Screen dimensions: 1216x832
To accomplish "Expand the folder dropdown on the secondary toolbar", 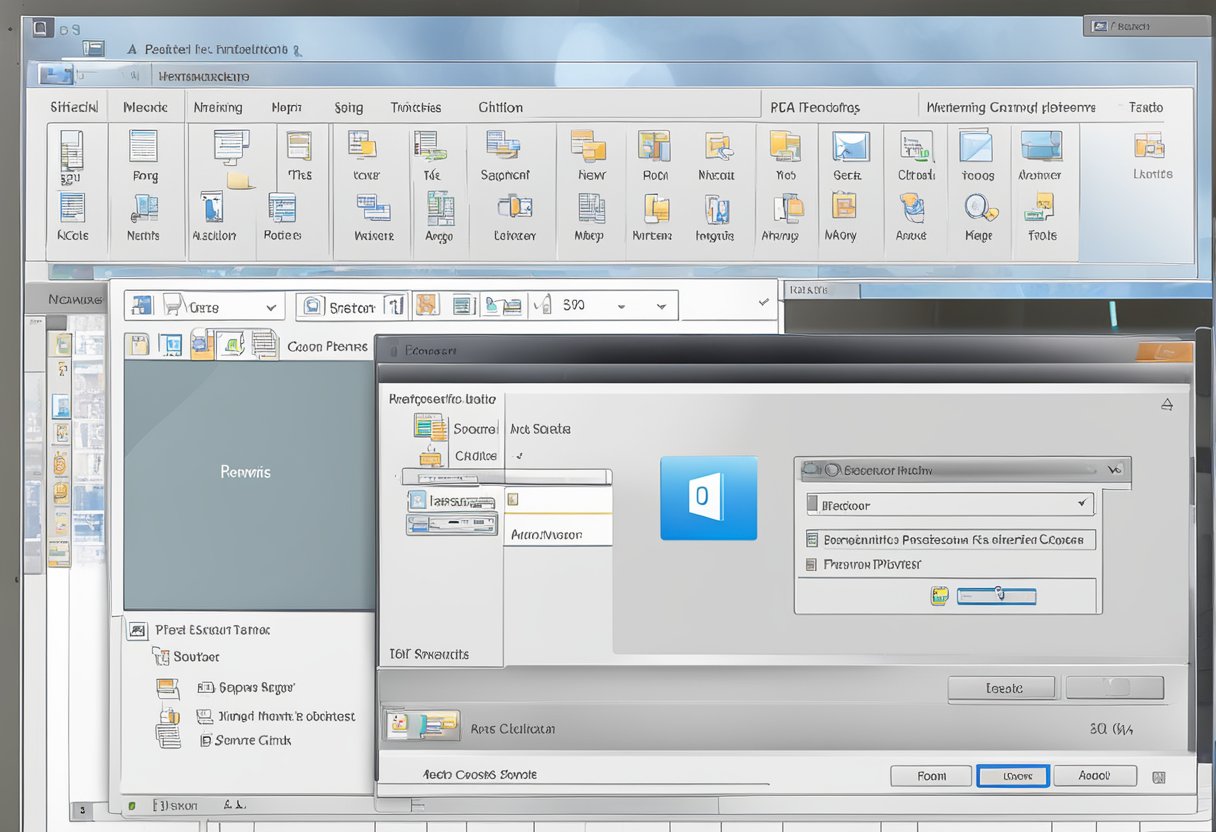I will [270, 306].
